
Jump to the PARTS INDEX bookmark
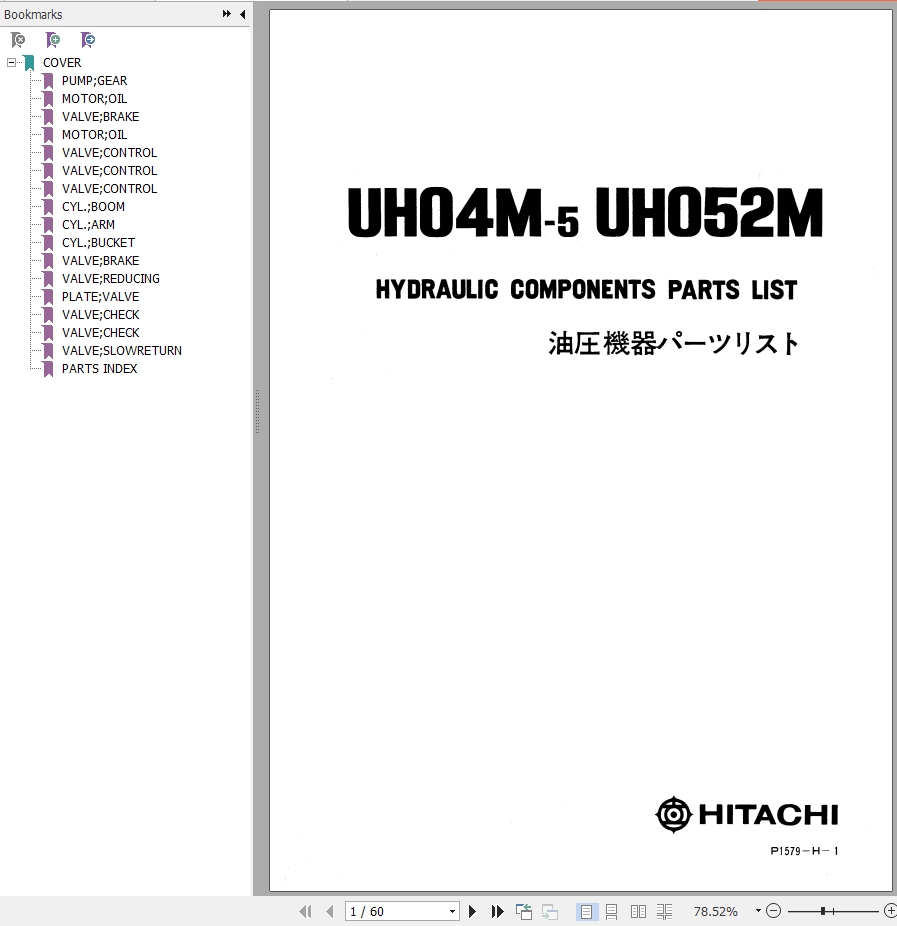(x=99, y=369)
